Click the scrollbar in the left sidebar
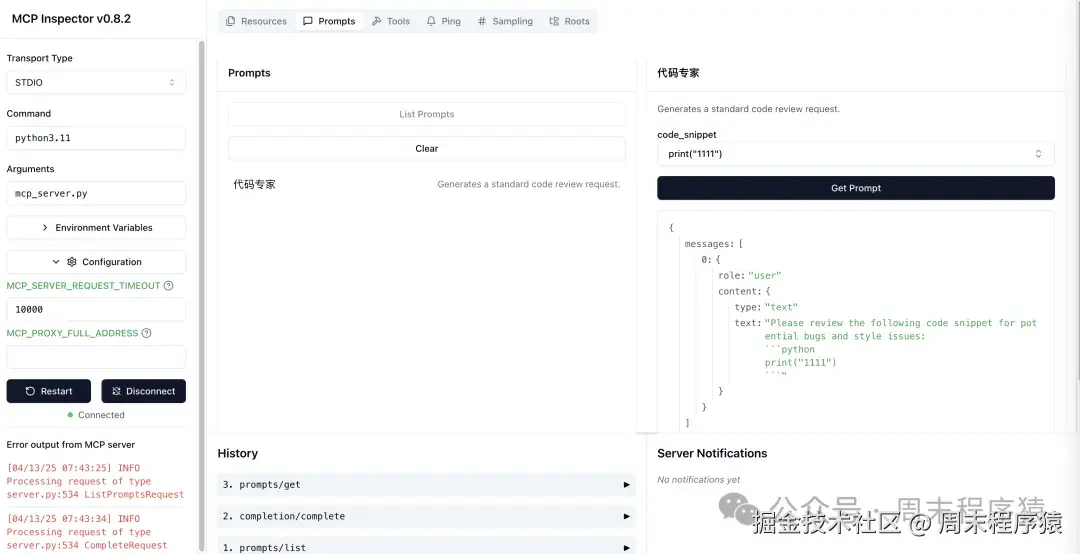The image size is (1080, 554). [201, 296]
